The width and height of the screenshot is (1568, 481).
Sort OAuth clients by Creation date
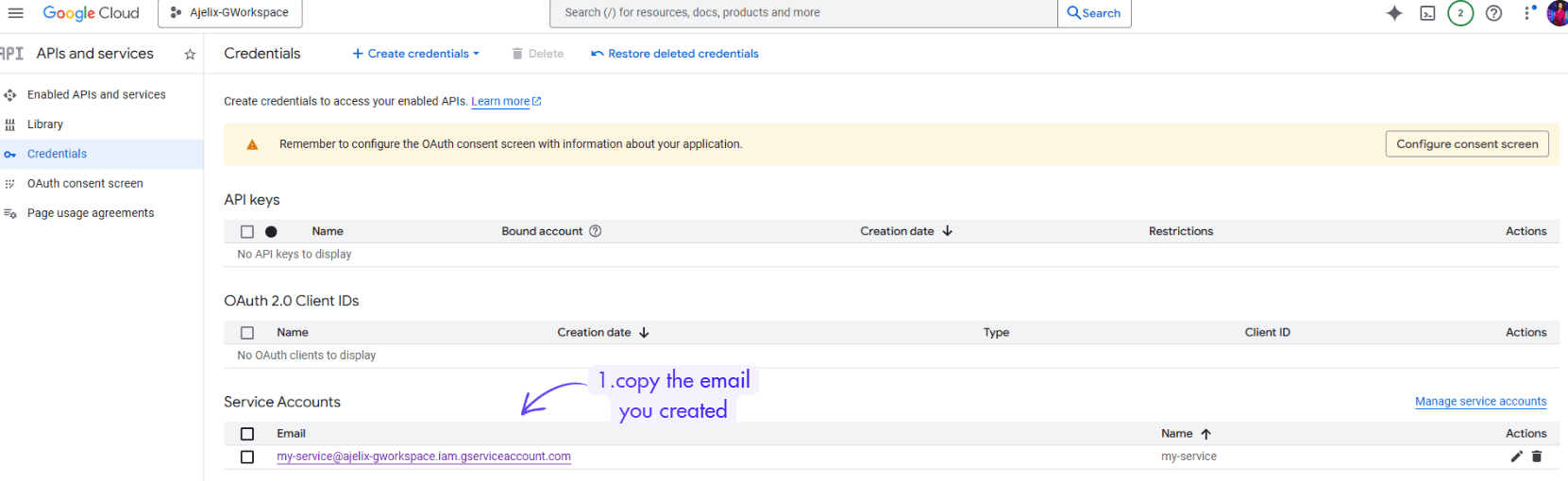(x=603, y=333)
